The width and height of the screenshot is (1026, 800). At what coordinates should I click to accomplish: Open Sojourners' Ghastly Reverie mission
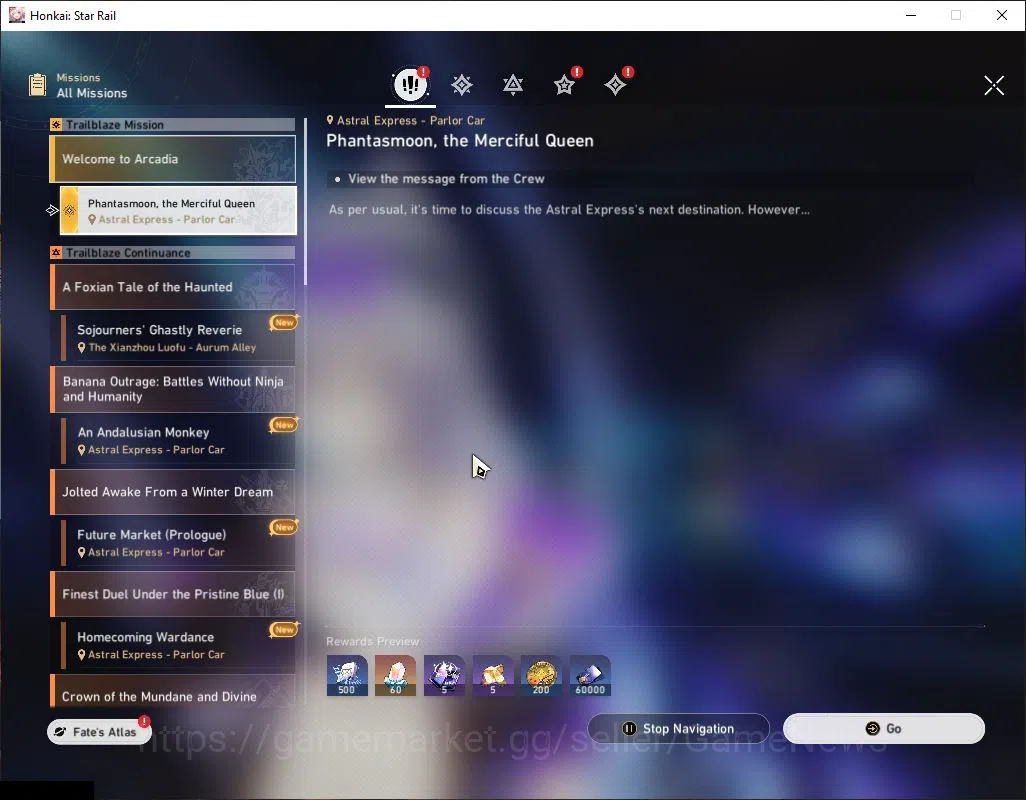tap(178, 338)
